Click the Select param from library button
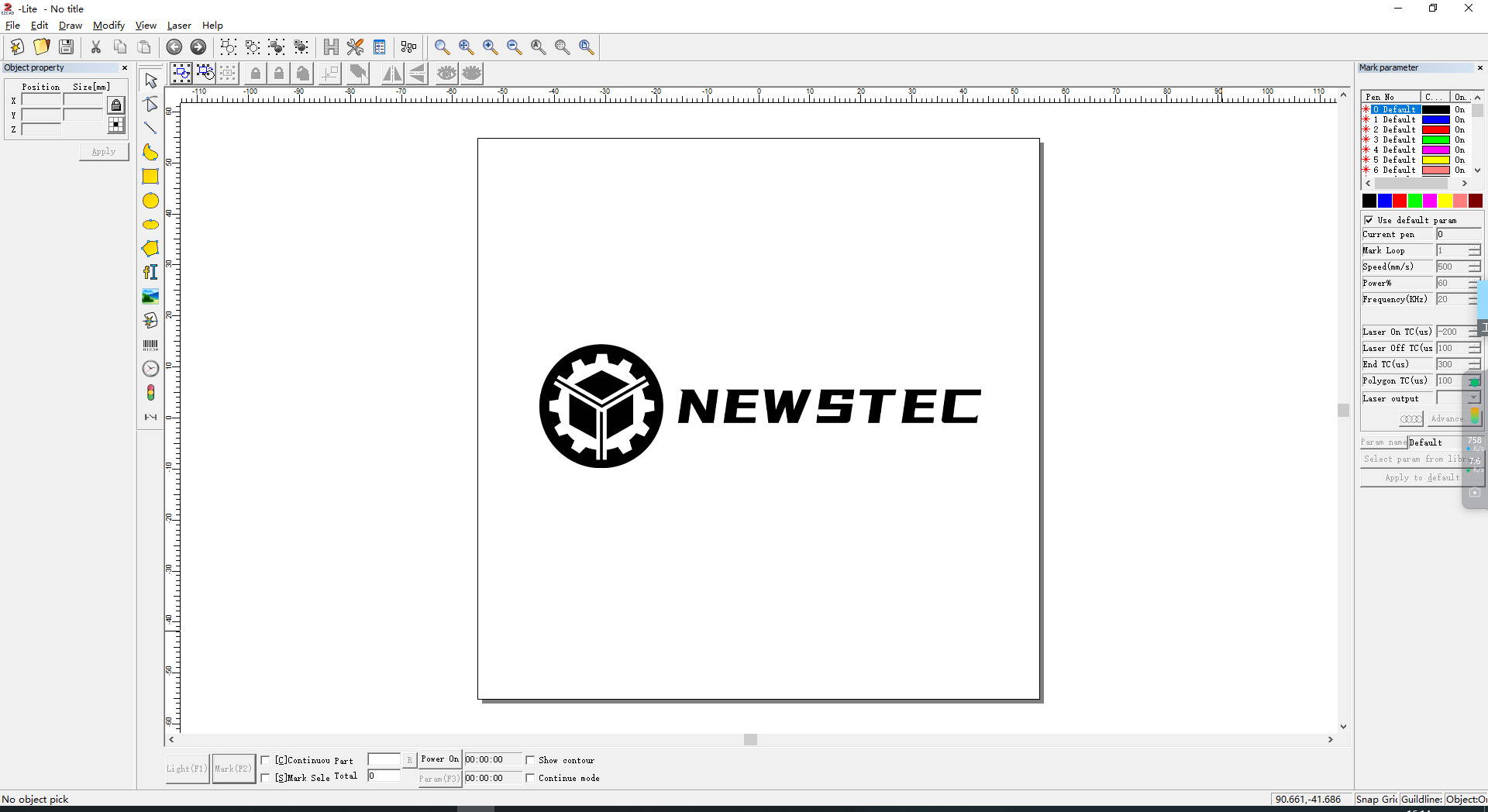The height and width of the screenshot is (812, 1488). pos(1421,459)
